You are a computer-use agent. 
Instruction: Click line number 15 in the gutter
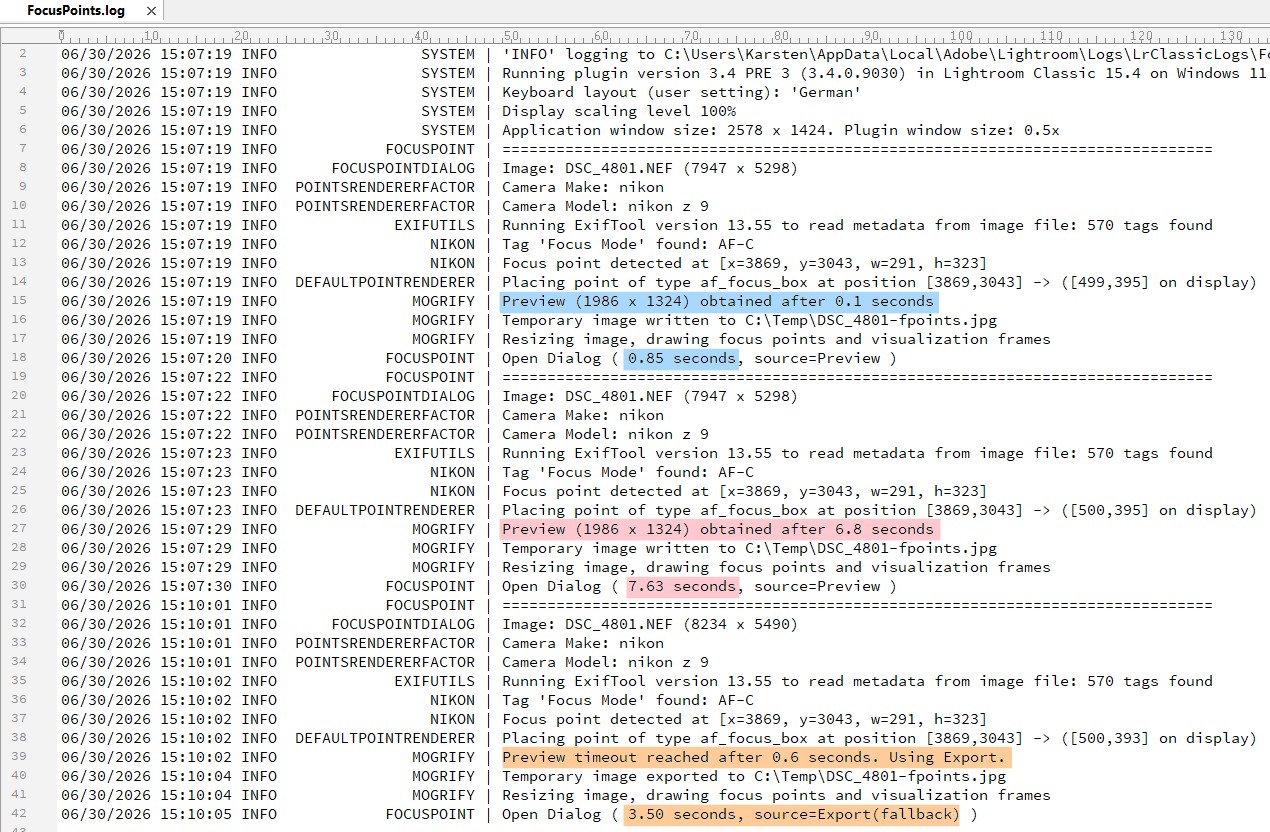point(22,301)
